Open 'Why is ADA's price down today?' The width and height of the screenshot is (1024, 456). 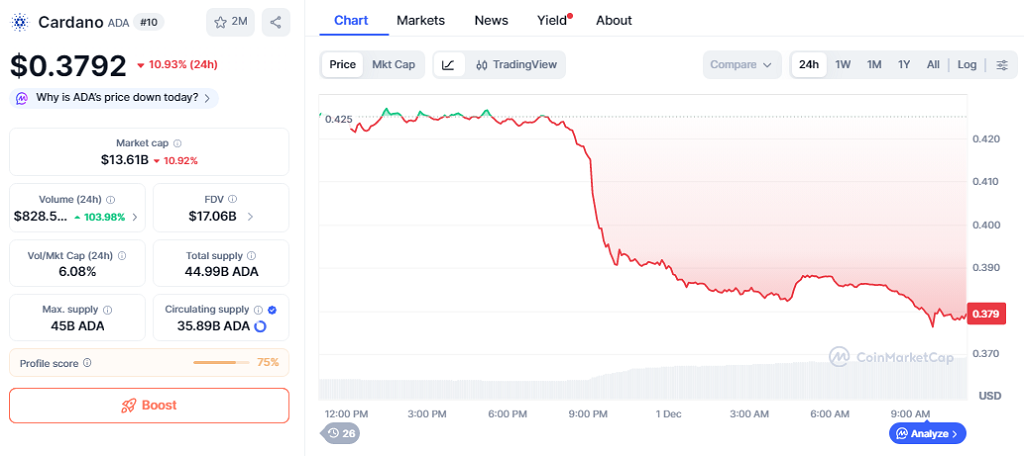115,98
